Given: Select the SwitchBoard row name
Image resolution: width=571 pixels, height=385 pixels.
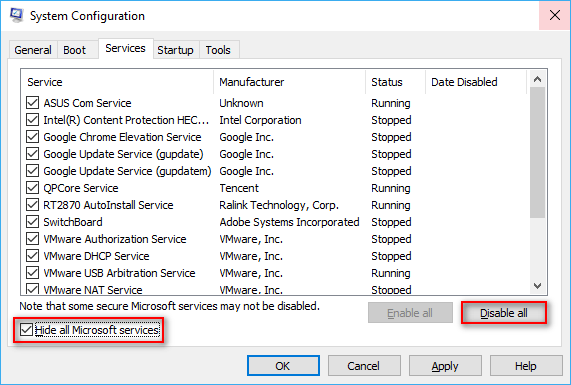Looking at the screenshot, I should pos(73,222).
